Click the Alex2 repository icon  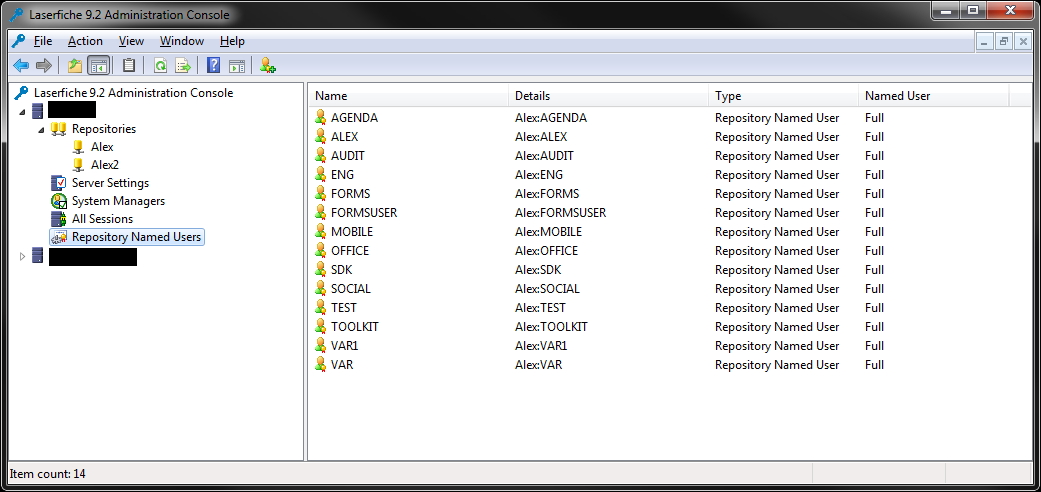78,165
